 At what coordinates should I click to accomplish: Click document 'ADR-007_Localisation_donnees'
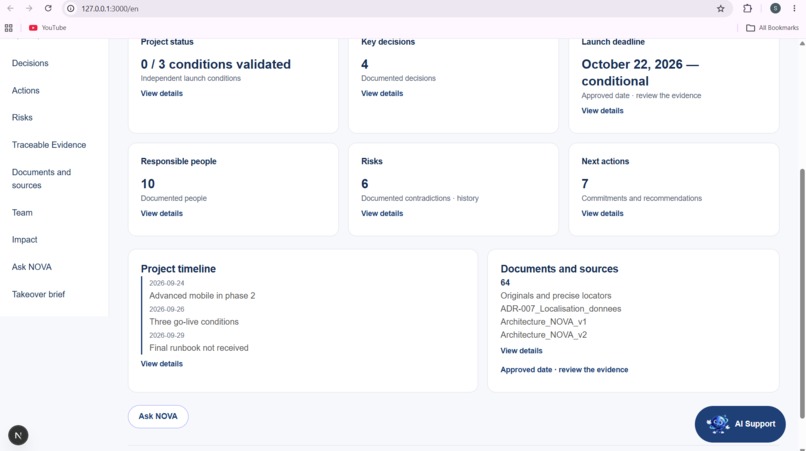point(560,309)
